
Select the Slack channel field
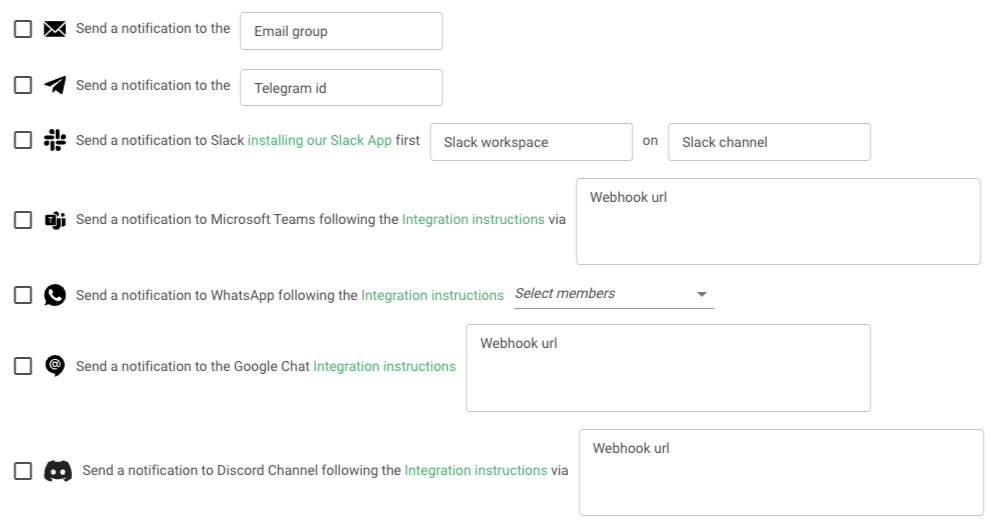pyautogui.click(x=769, y=142)
